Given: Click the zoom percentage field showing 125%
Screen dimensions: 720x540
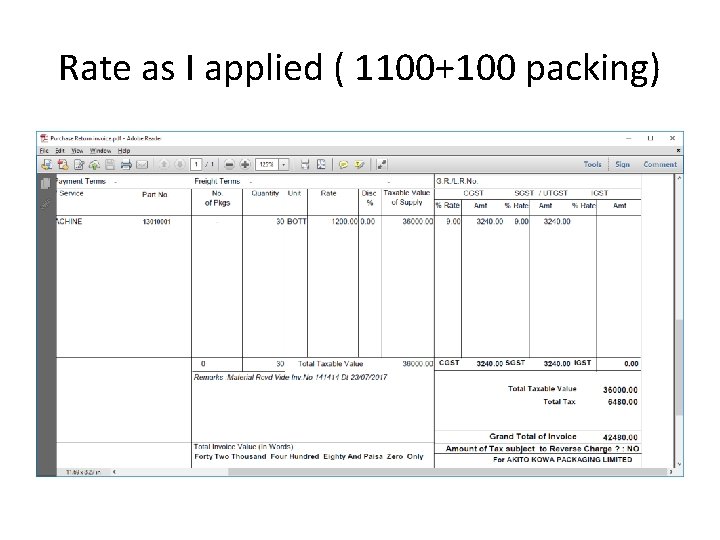Looking at the screenshot, I should [x=267, y=164].
